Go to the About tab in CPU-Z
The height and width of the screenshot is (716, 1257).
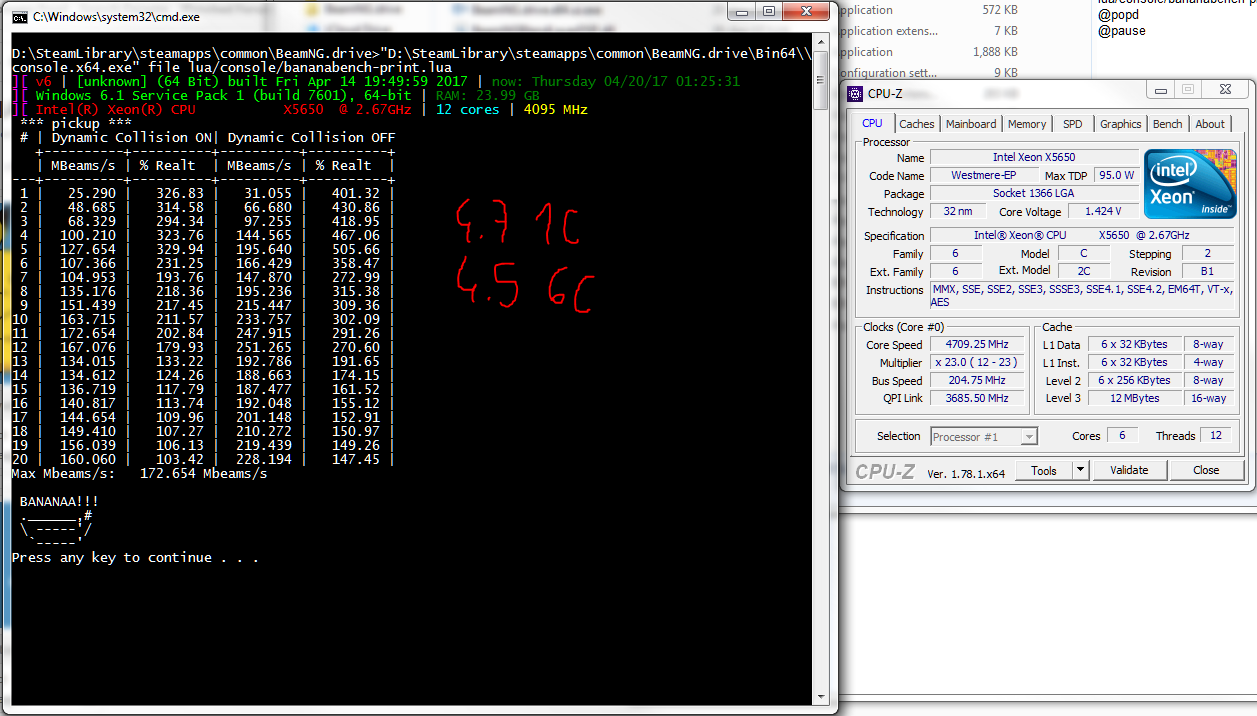pos(1210,124)
